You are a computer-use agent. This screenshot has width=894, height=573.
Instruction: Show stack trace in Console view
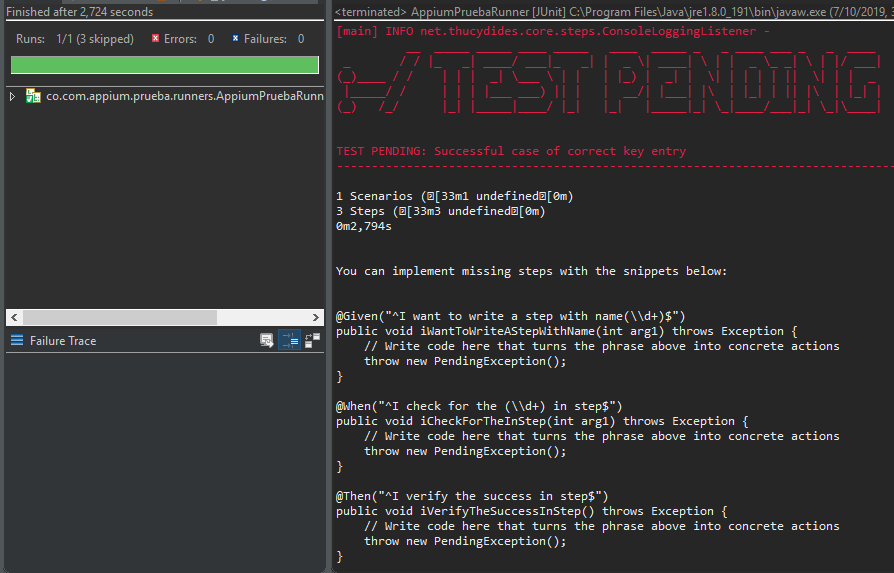tap(267, 341)
